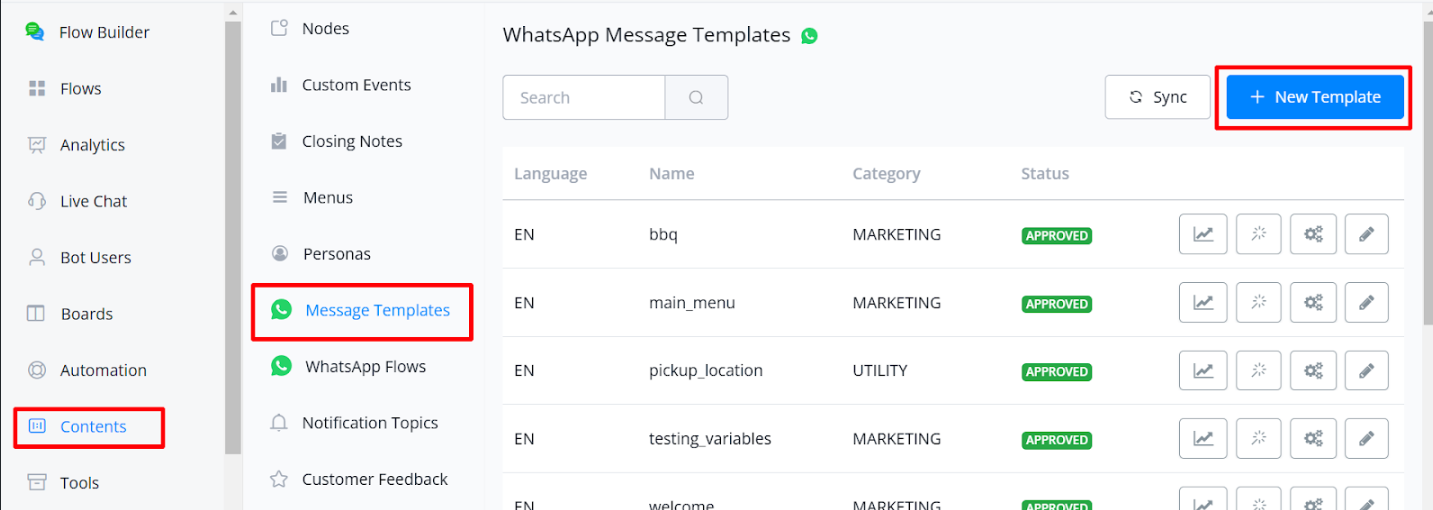Click the analytics chart icon for testing_variables row

[1203, 439]
